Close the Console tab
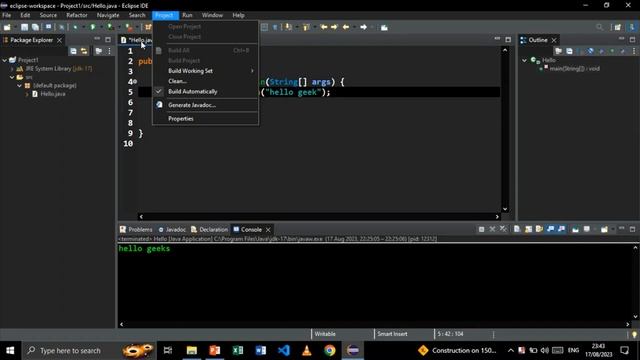Viewport: 640px width, 360px height. pyautogui.click(x=268, y=229)
